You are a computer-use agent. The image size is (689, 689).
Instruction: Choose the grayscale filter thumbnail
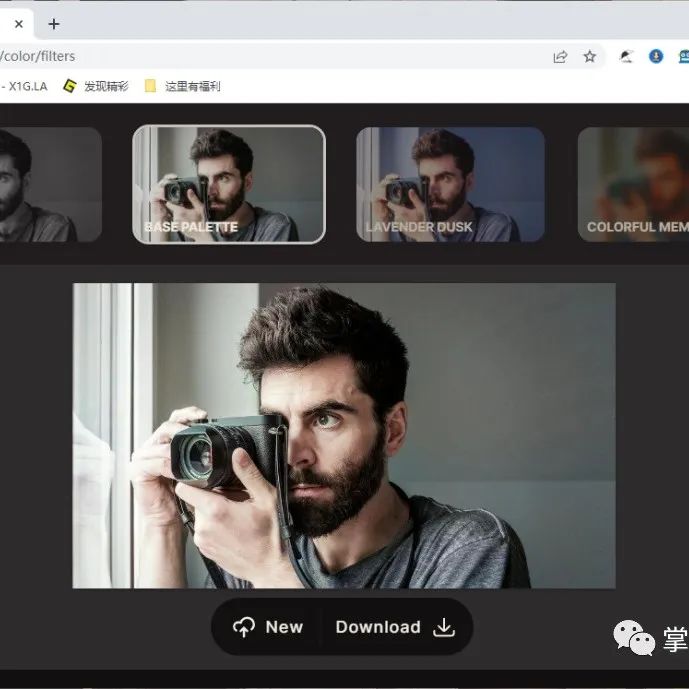point(51,184)
